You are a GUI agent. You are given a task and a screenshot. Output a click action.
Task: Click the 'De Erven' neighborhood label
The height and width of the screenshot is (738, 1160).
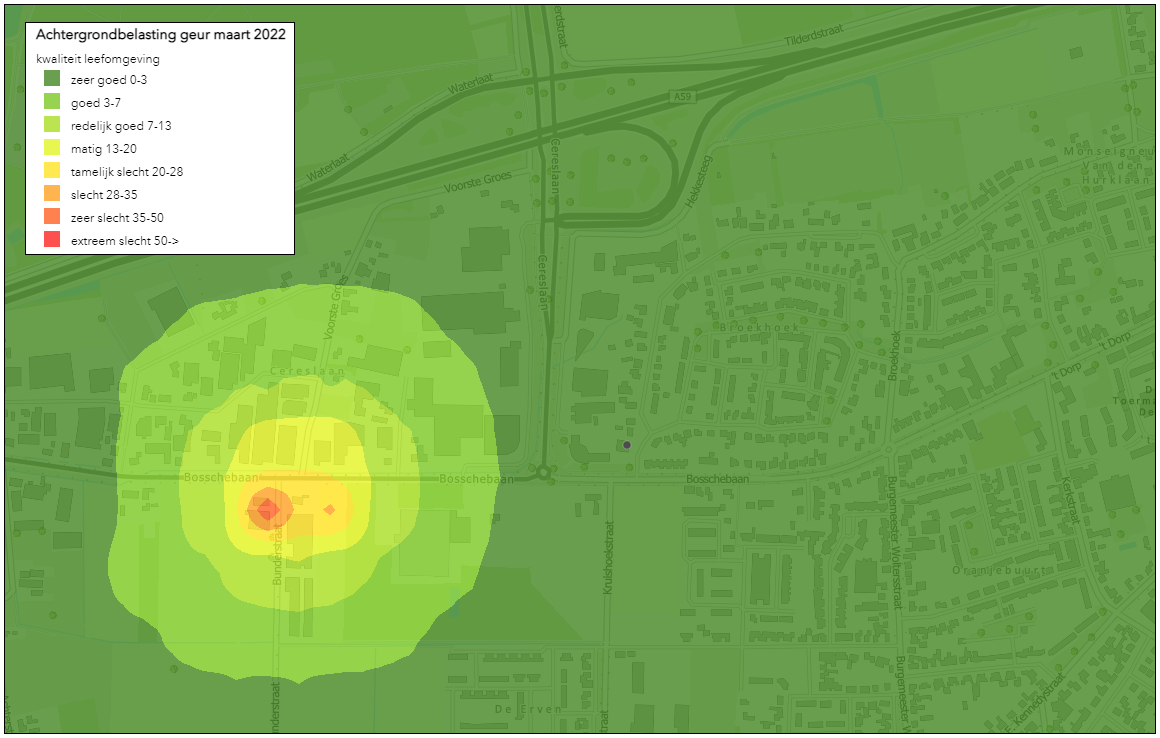[528, 709]
